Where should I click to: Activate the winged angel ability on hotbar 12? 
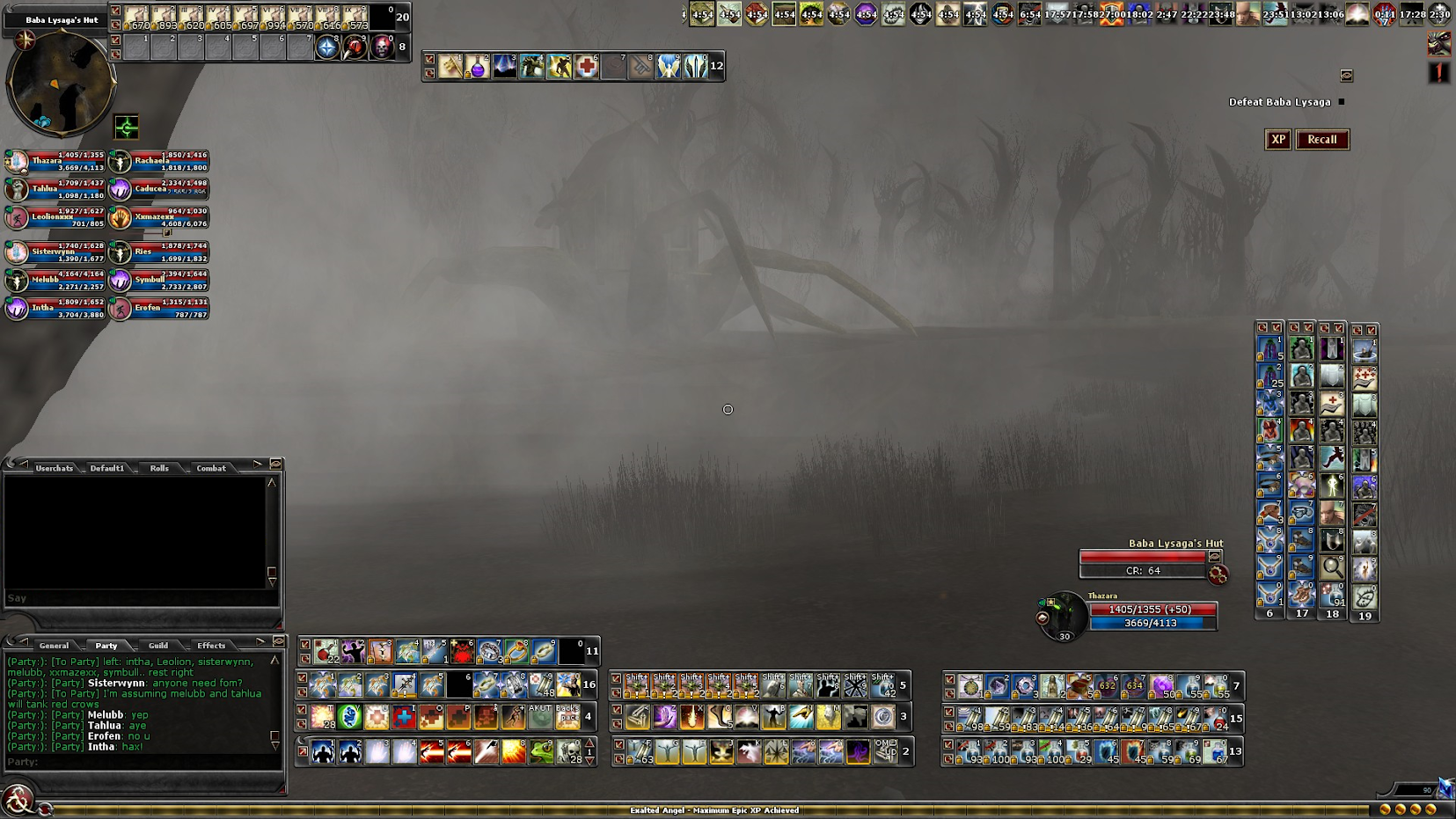coord(669,66)
